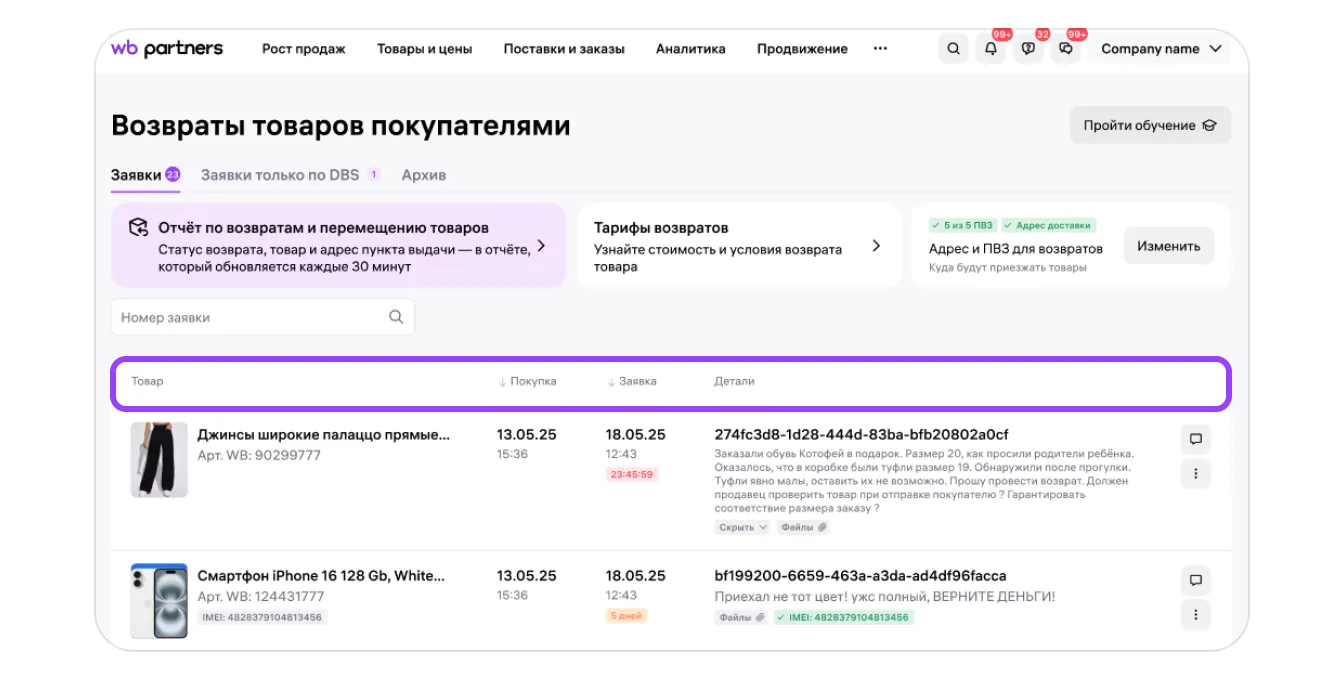Click the Пройти обучение button
The width and height of the screenshot is (1344, 680).
1150,125
